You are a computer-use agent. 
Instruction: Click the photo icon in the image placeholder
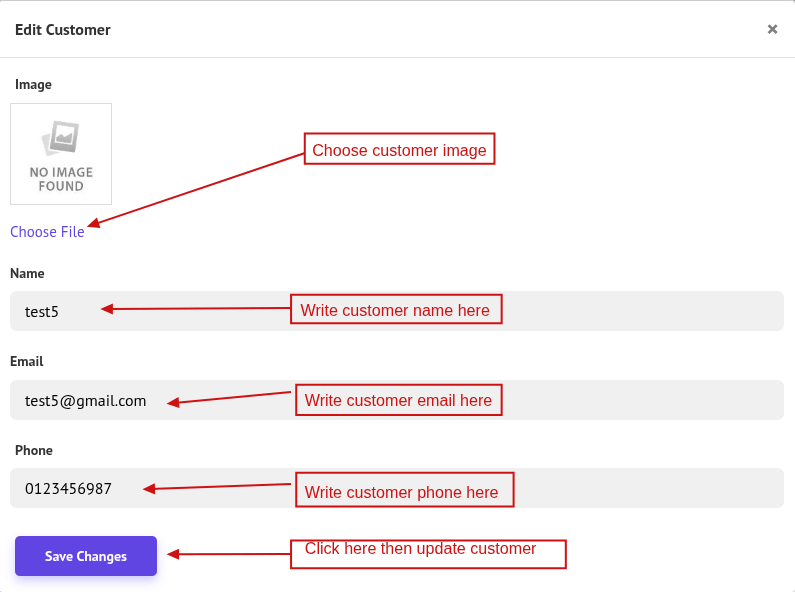tap(61, 137)
